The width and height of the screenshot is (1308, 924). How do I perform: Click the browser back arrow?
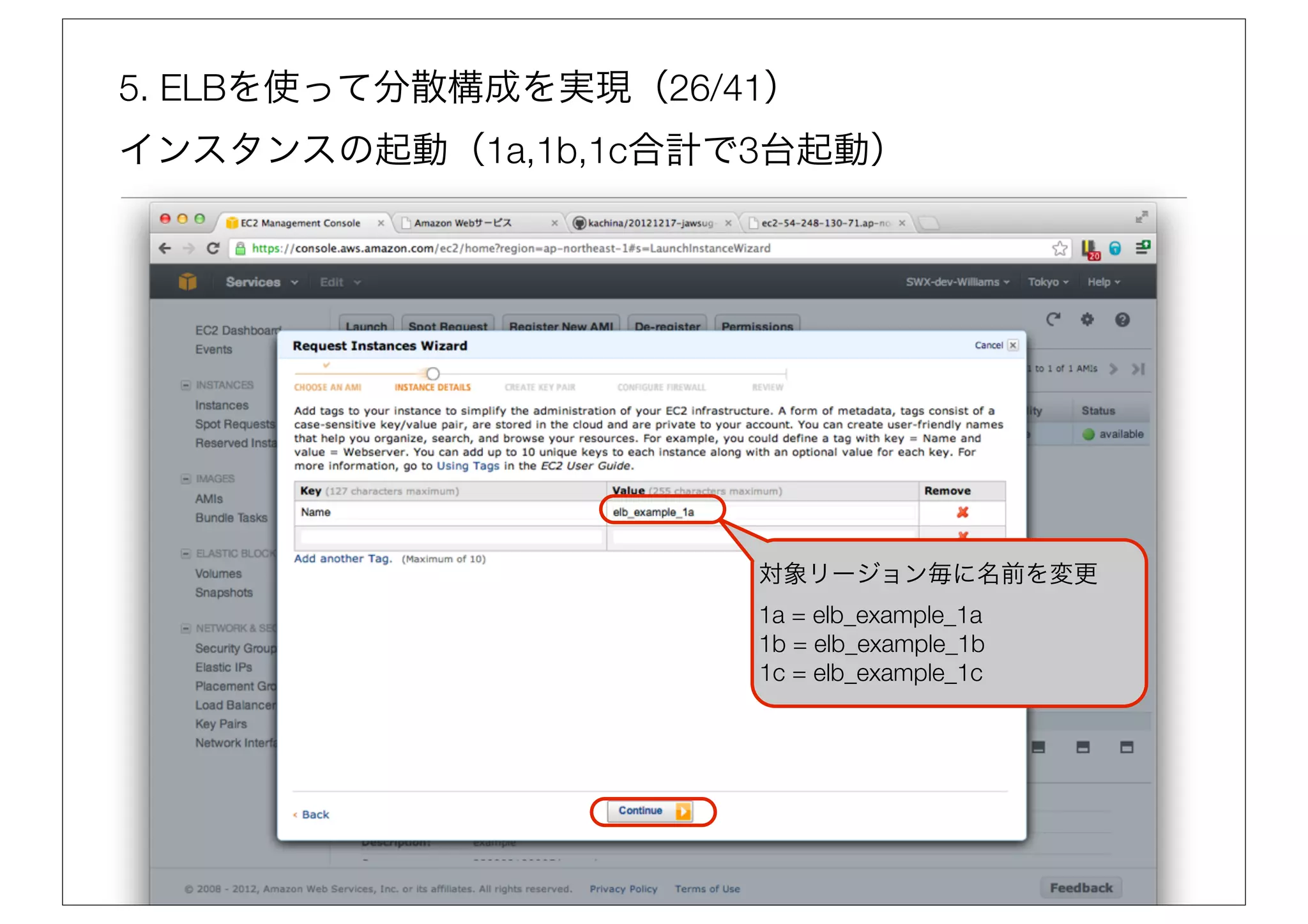(x=165, y=248)
